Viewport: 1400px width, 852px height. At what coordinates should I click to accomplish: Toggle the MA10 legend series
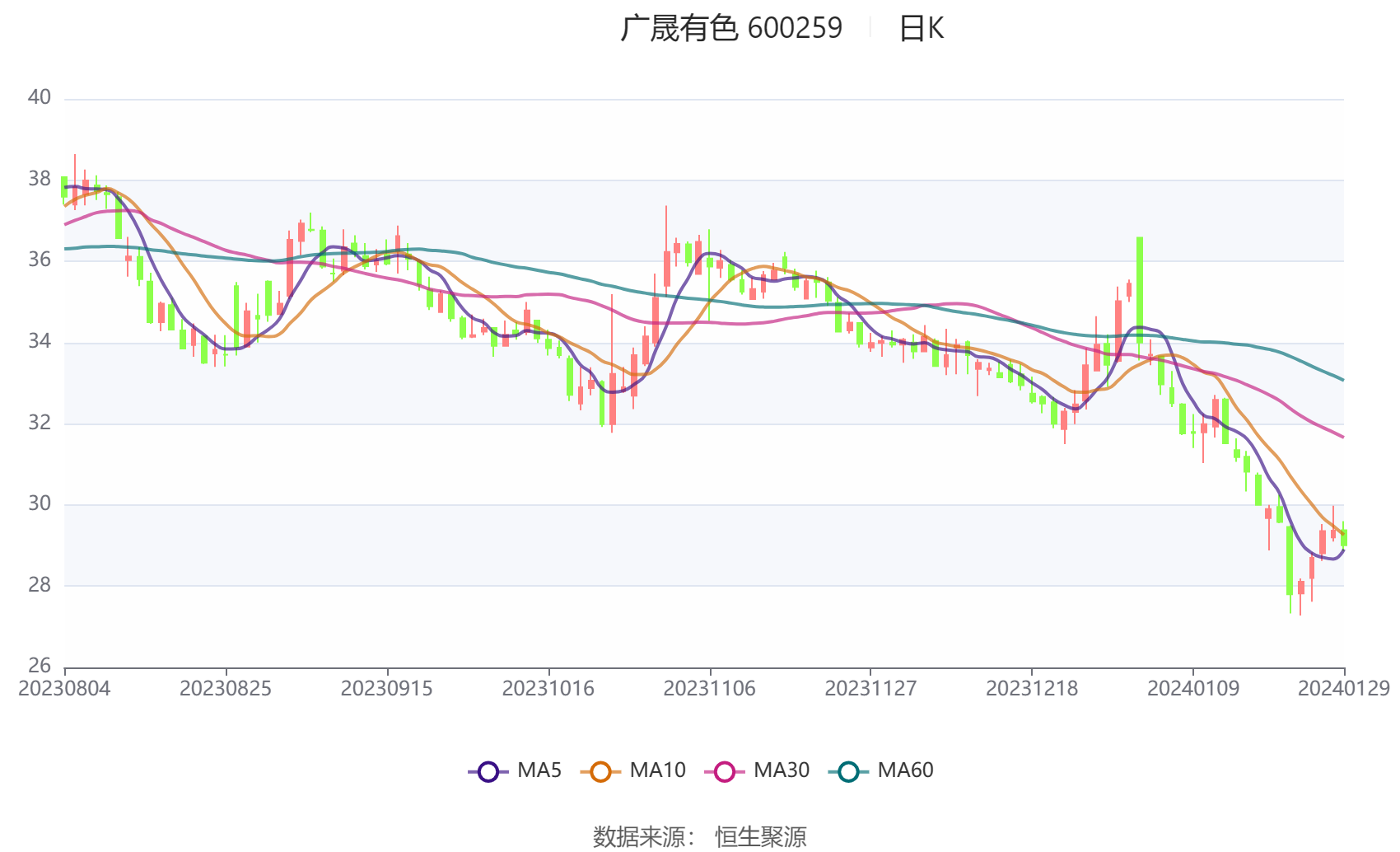pyautogui.click(x=632, y=771)
